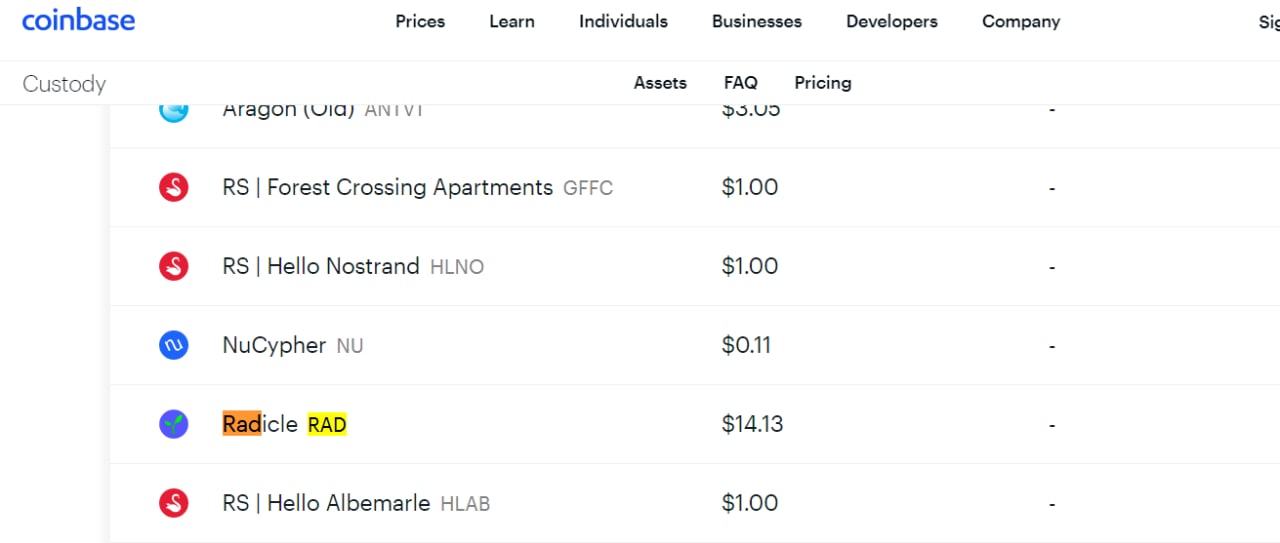Open the Company navigation item

[1021, 21]
